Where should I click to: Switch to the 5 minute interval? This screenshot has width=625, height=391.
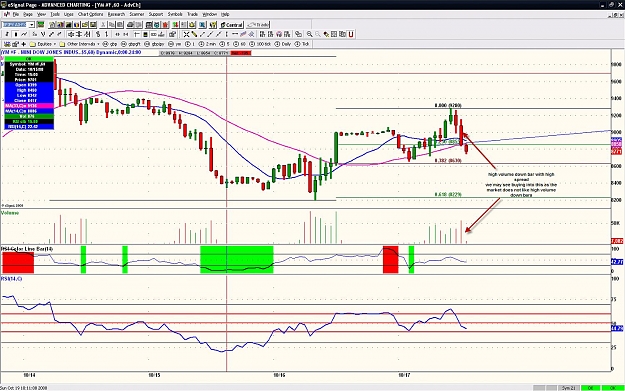pos(225,44)
